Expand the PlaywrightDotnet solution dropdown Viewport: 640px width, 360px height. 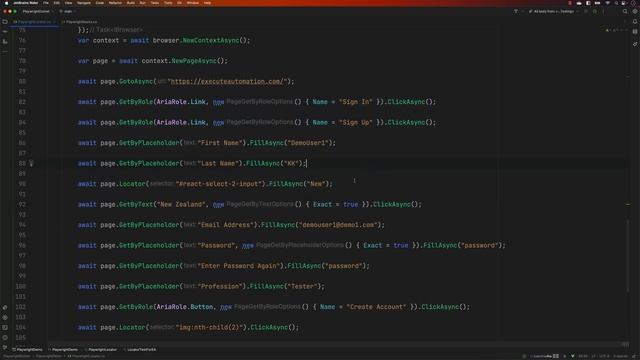(x=38, y=11)
